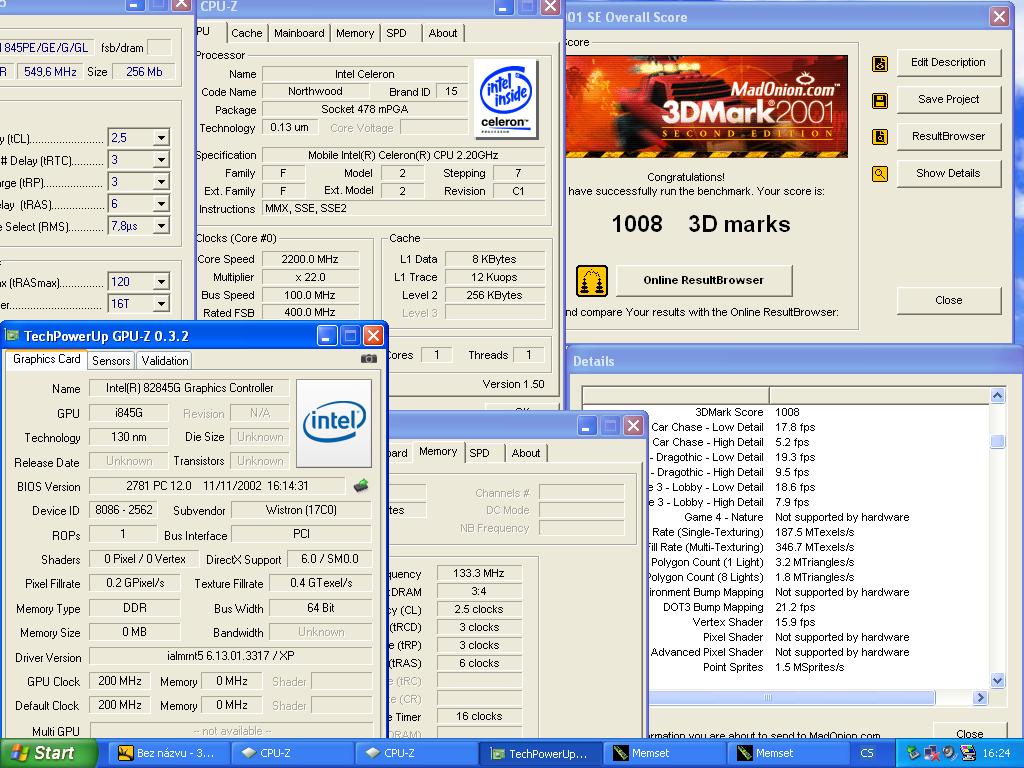Switch to TechPowerUp taskbar button
Image resolution: width=1024 pixels, height=768 pixels.
point(541,754)
